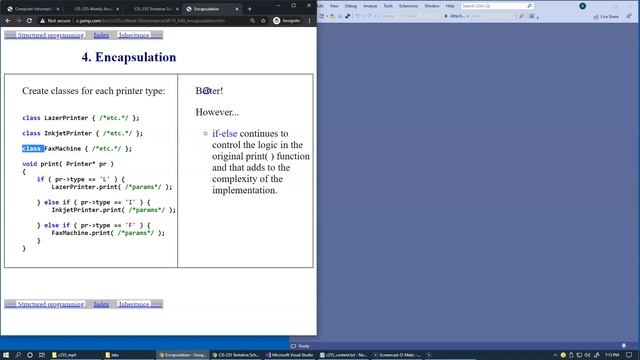Open top Inheritance link
This screenshot has height=360, width=640.
pyautogui.click(x=134, y=35)
